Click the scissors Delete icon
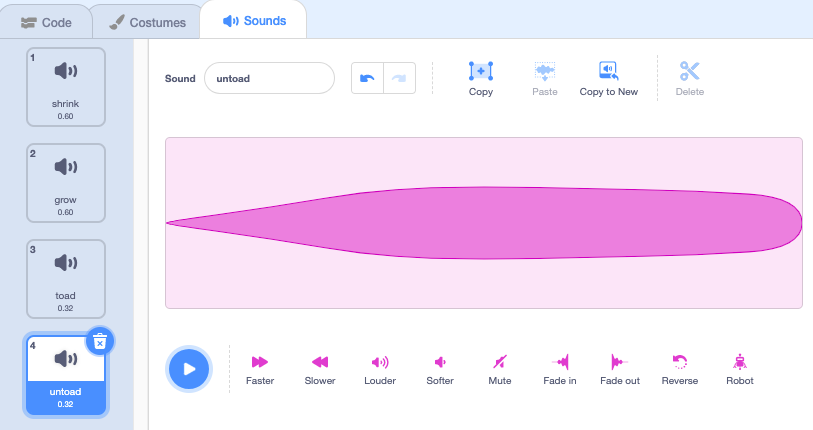Viewport: 813px width, 430px height. [690, 78]
